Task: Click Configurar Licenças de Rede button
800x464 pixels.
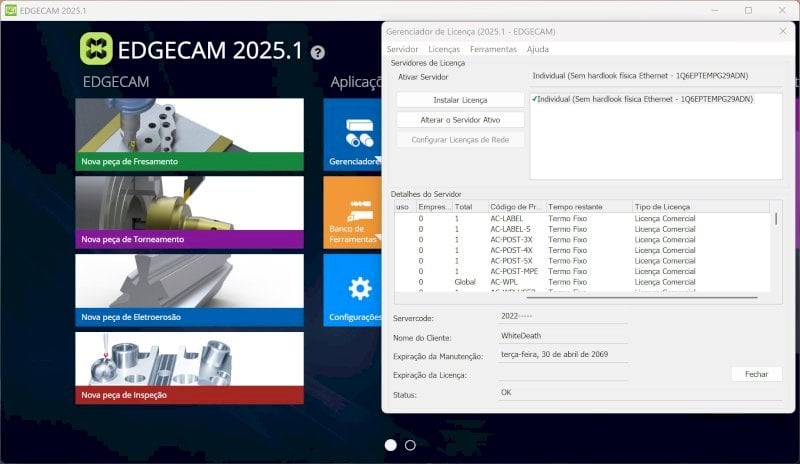Action: [x=460, y=140]
